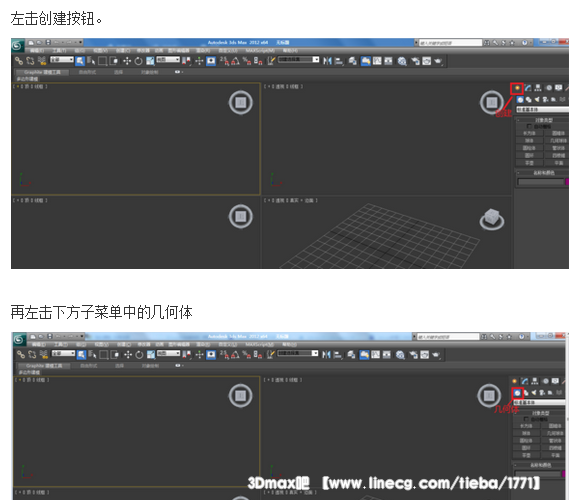Click Unlink Selection in first screenshot toolbar

pyautogui.click(x=30, y=61)
